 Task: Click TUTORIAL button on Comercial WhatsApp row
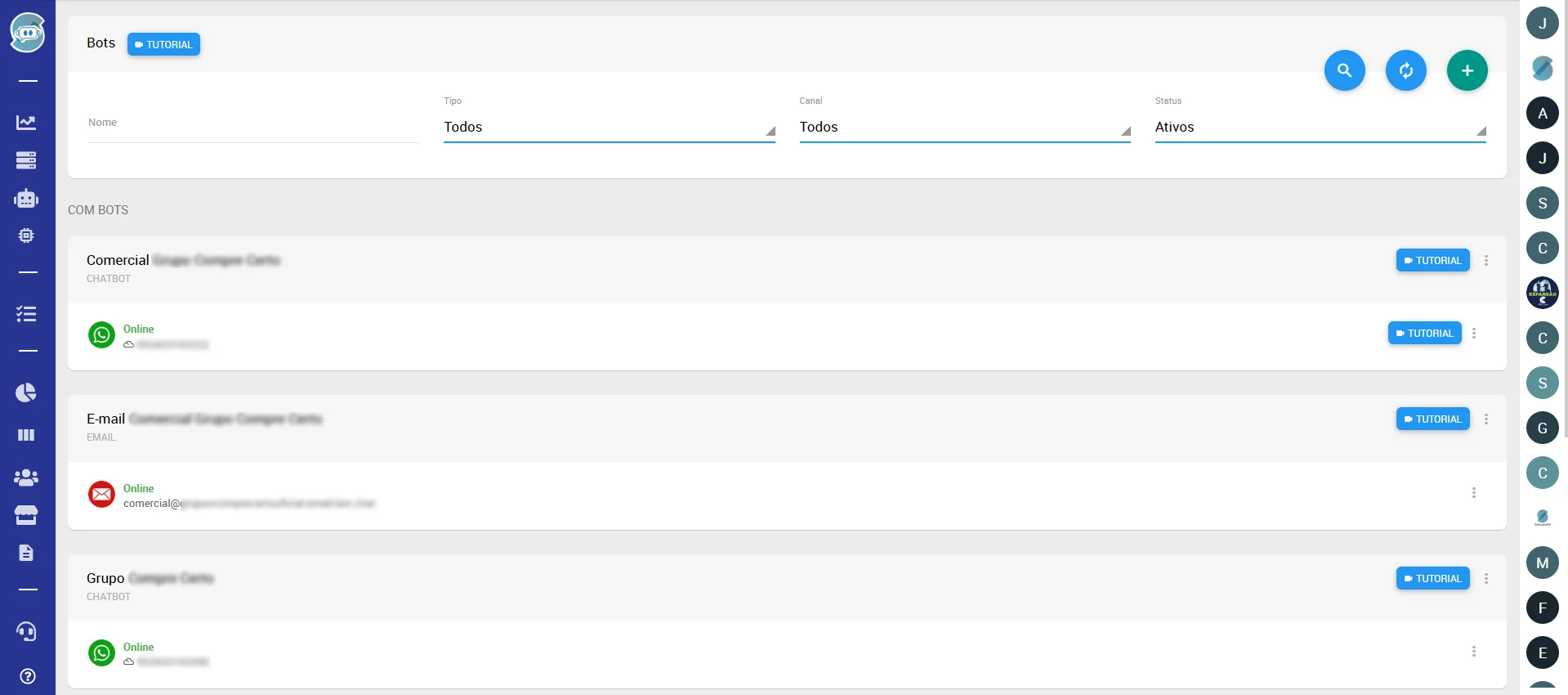(1424, 333)
